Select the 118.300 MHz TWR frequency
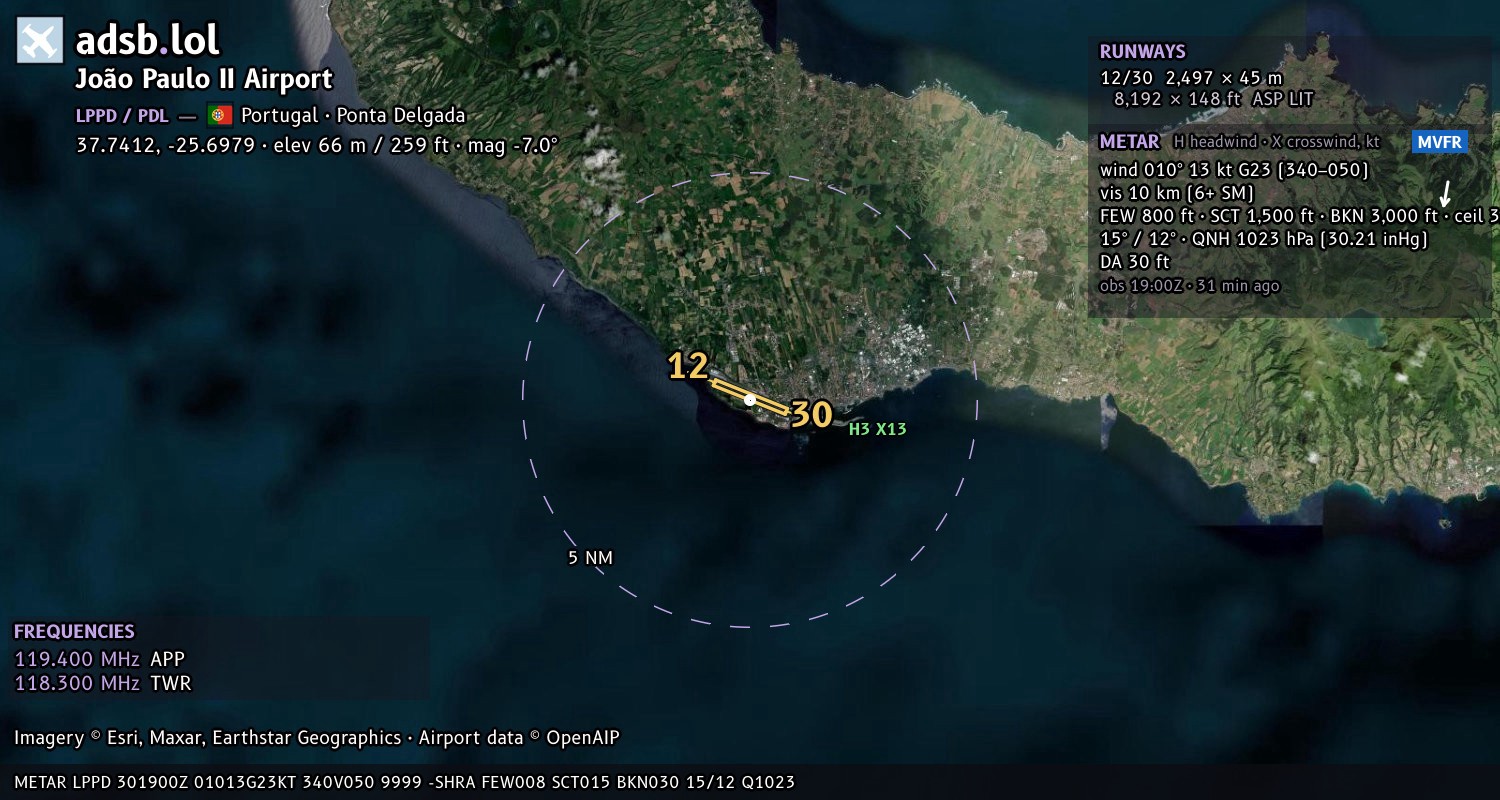Screen dimensions: 1500x800 coord(103,684)
